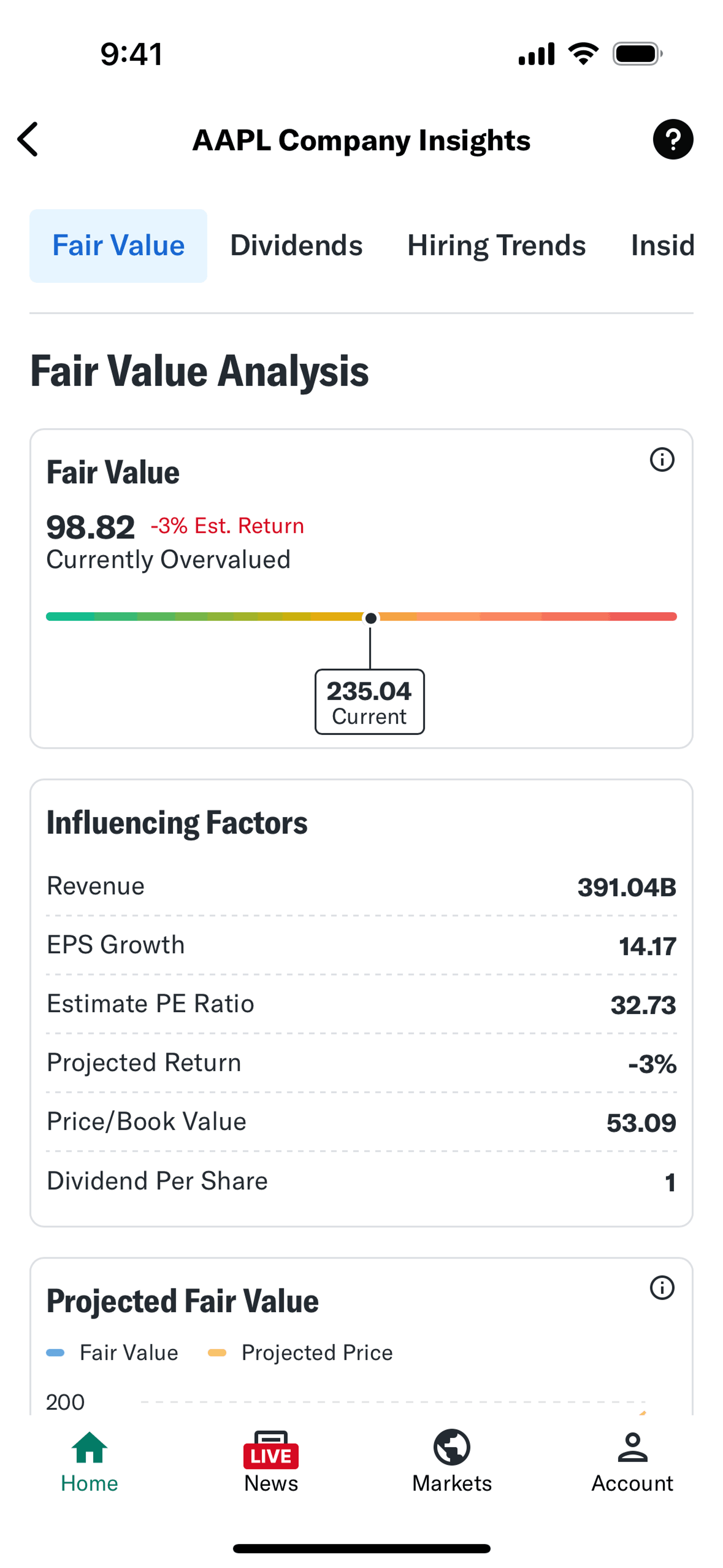Screen dimensions: 723x1568
Task: Tap the current price marker on valuation bar
Action: coord(370,618)
